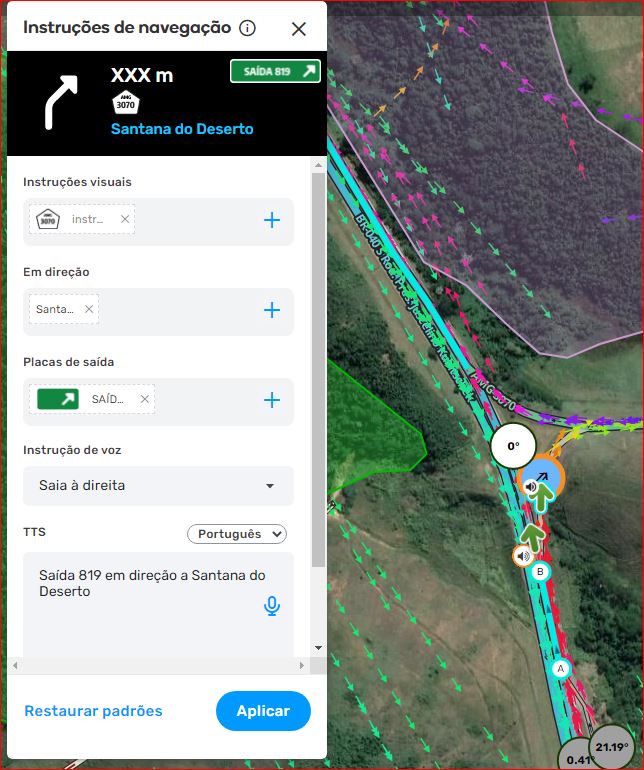Image resolution: width=644 pixels, height=770 pixels.
Task: Add a new visual instruction
Action: pos(272,220)
